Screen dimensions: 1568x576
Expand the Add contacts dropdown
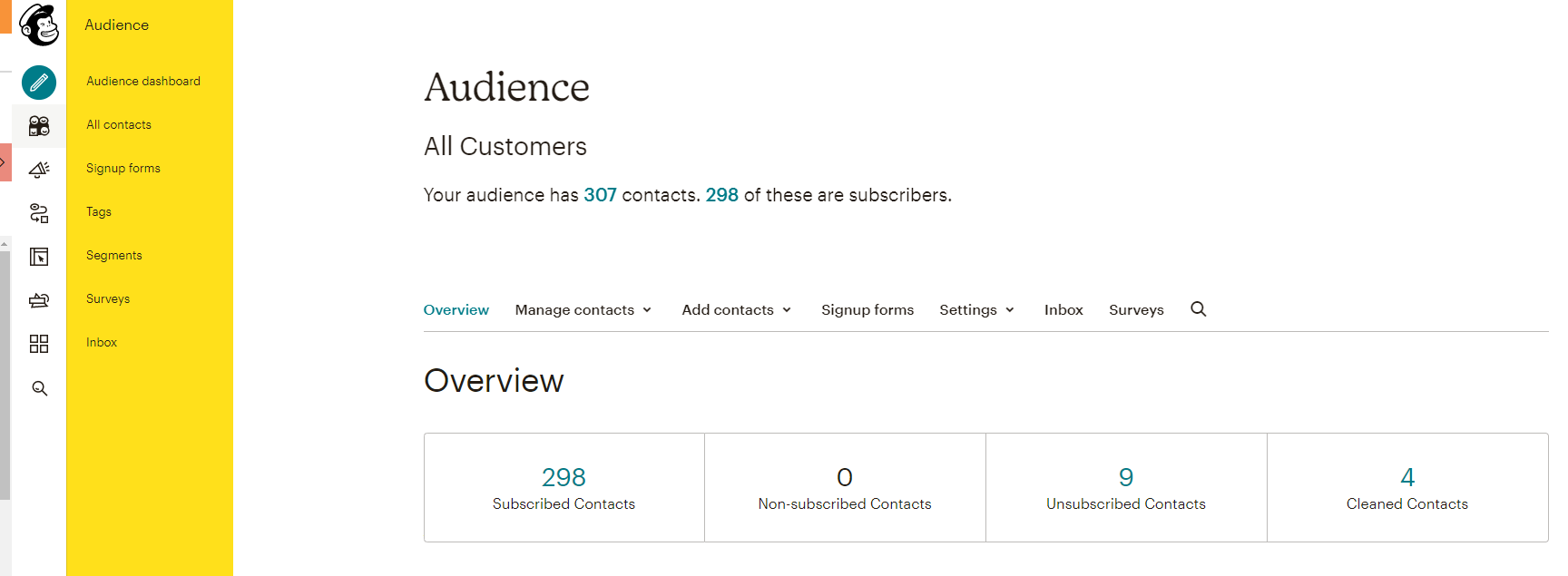[x=737, y=310]
